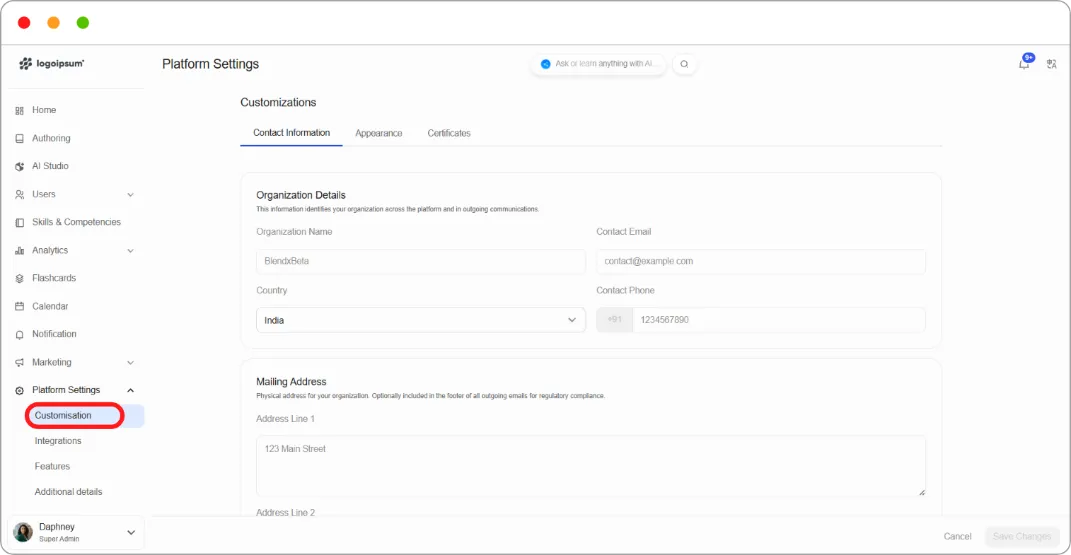
Task: Click the Platform Settings gear icon
Action: click(x=19, y=390)
